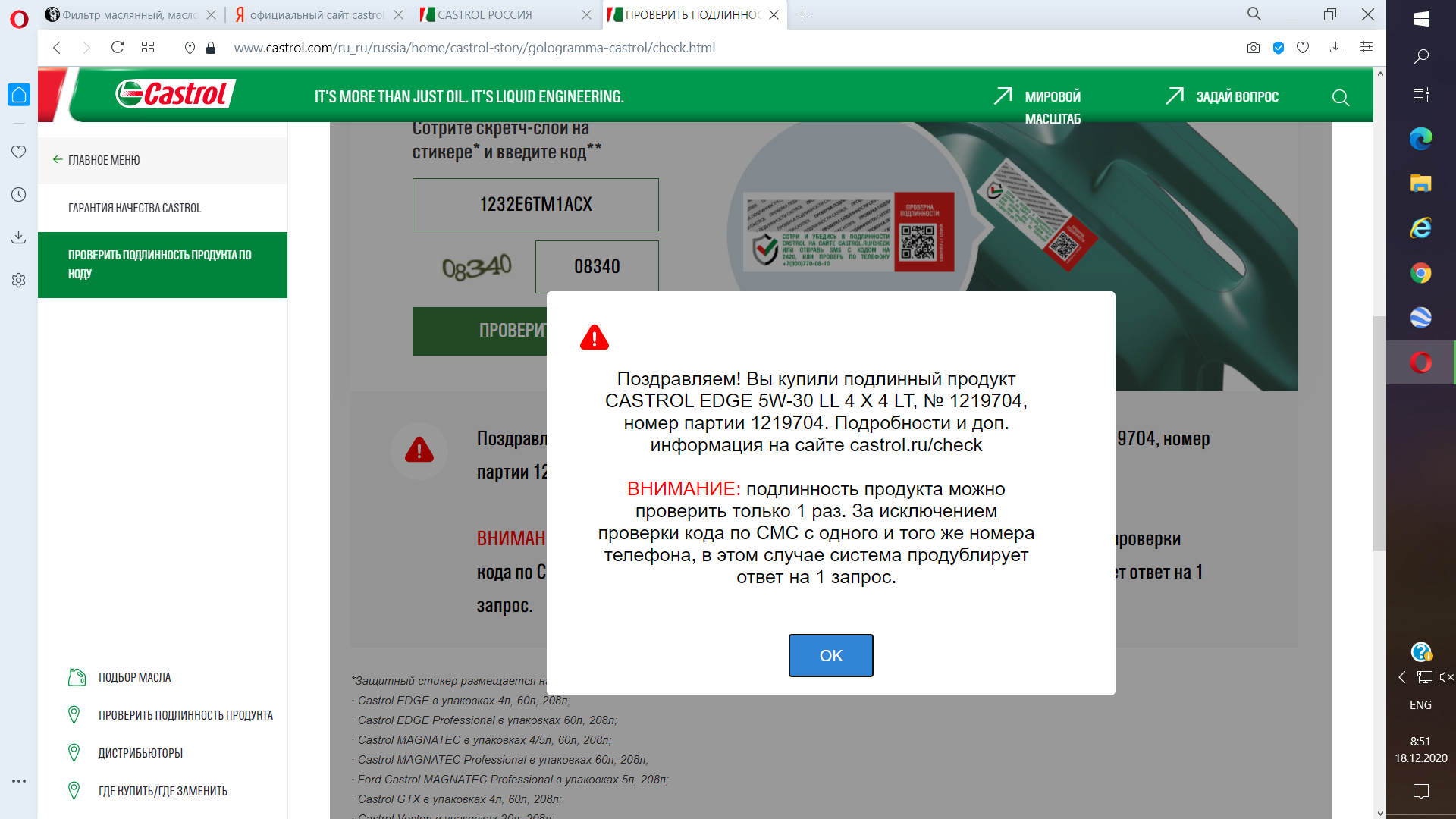Open Castrol site search magnifier
The height and width of the screenshot is (819, 1456).
1341,98
